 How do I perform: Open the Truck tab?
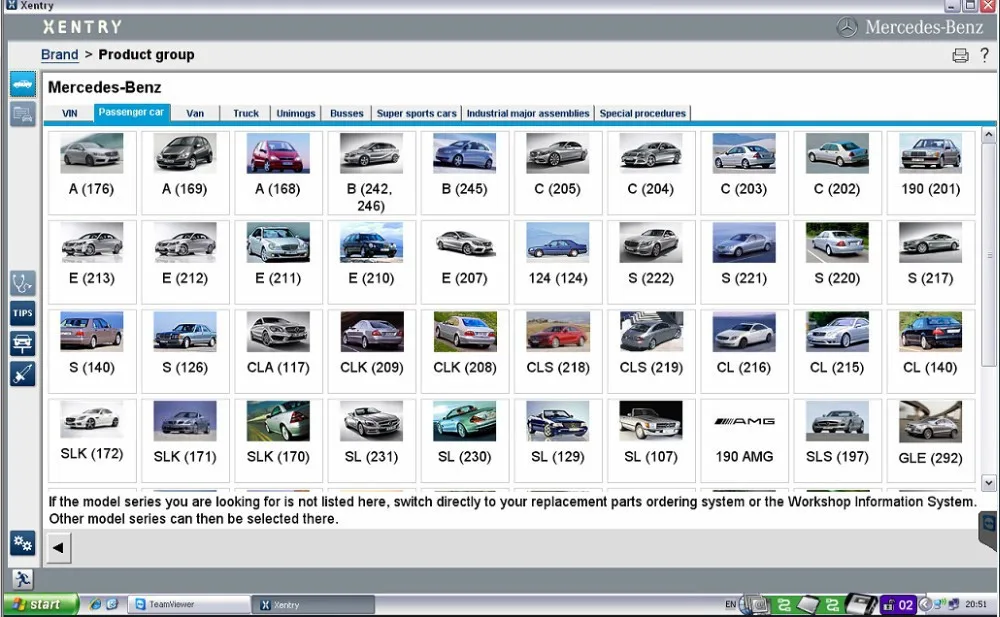tap(246, 114)
